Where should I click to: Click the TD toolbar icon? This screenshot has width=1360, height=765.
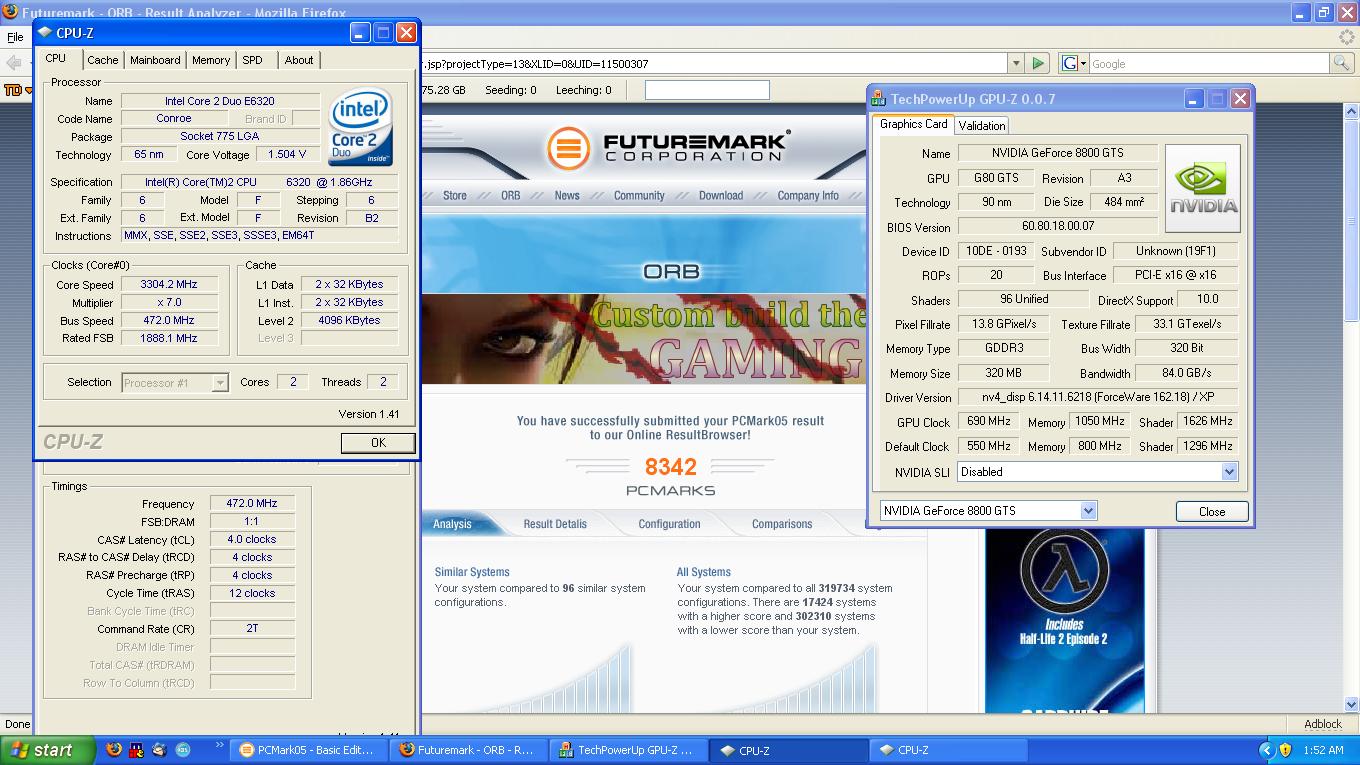pos(13,90)
